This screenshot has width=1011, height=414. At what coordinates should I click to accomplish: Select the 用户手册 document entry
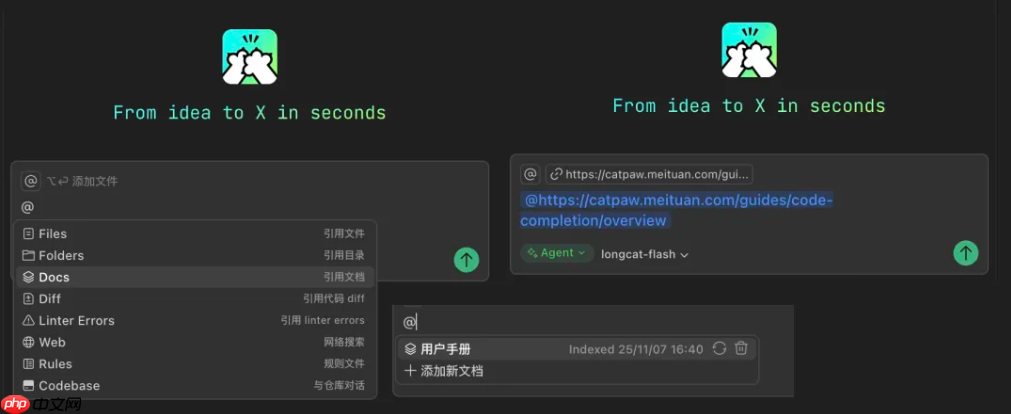click(x=576, y=349)
